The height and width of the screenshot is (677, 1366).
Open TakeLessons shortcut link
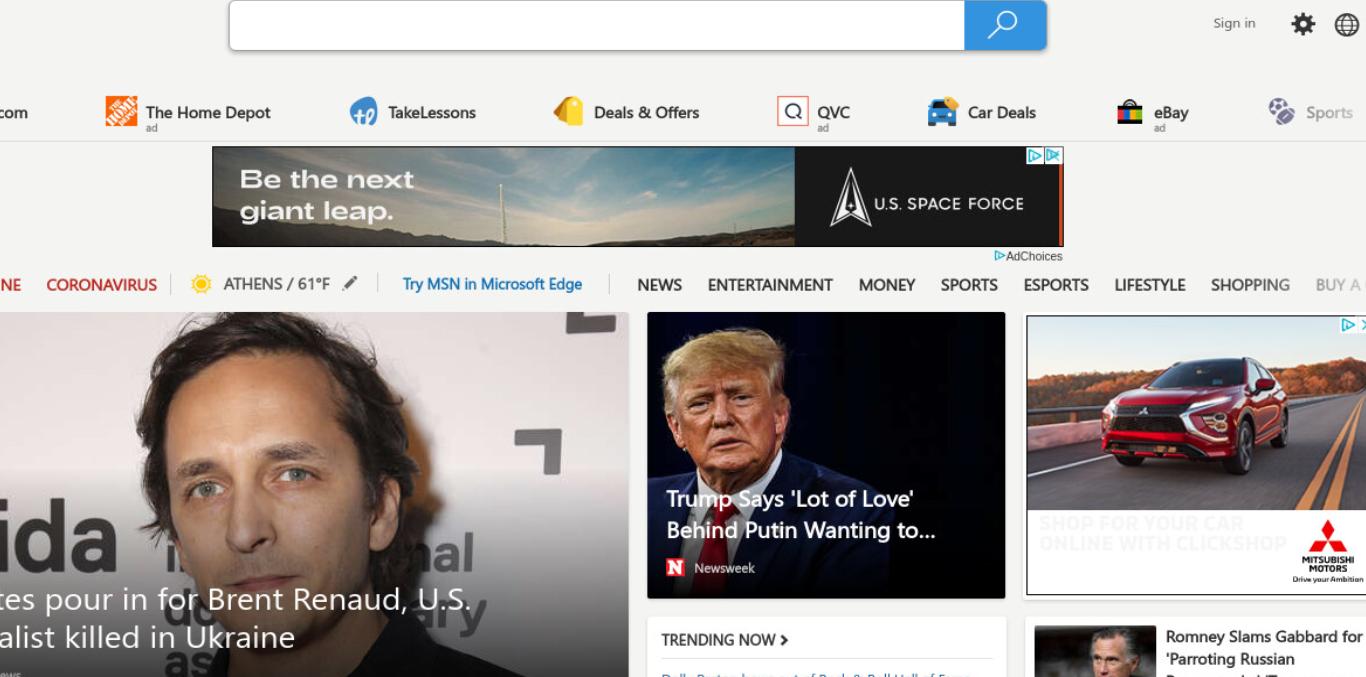pos(432,112)
